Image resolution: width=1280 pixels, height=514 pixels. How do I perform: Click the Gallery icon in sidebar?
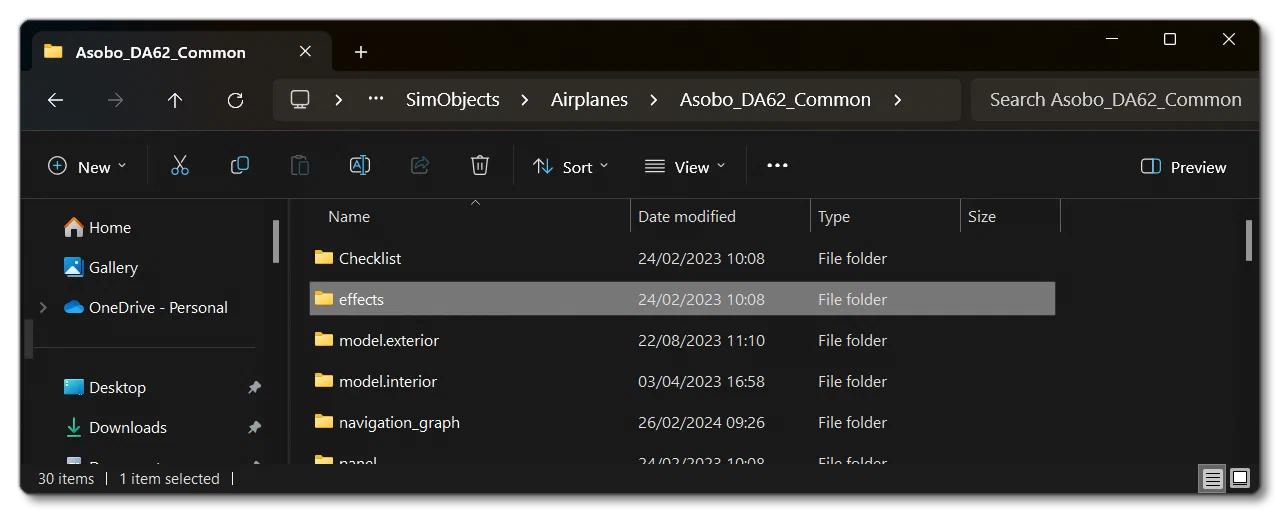[73, 267]
